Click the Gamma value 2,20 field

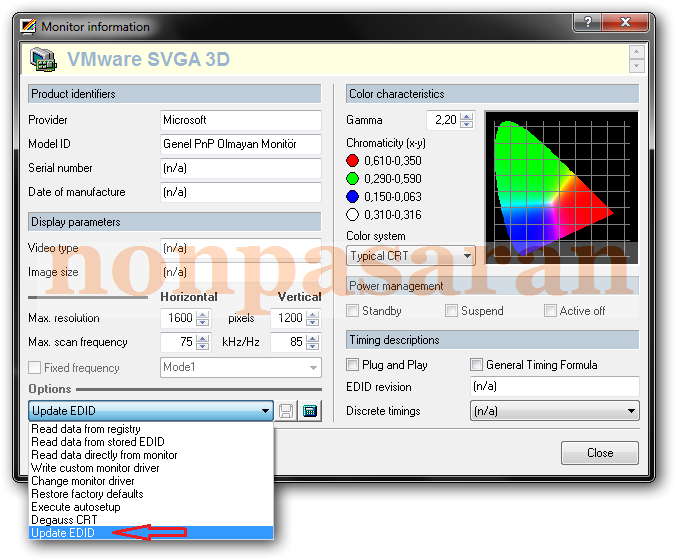coord(444,120)
